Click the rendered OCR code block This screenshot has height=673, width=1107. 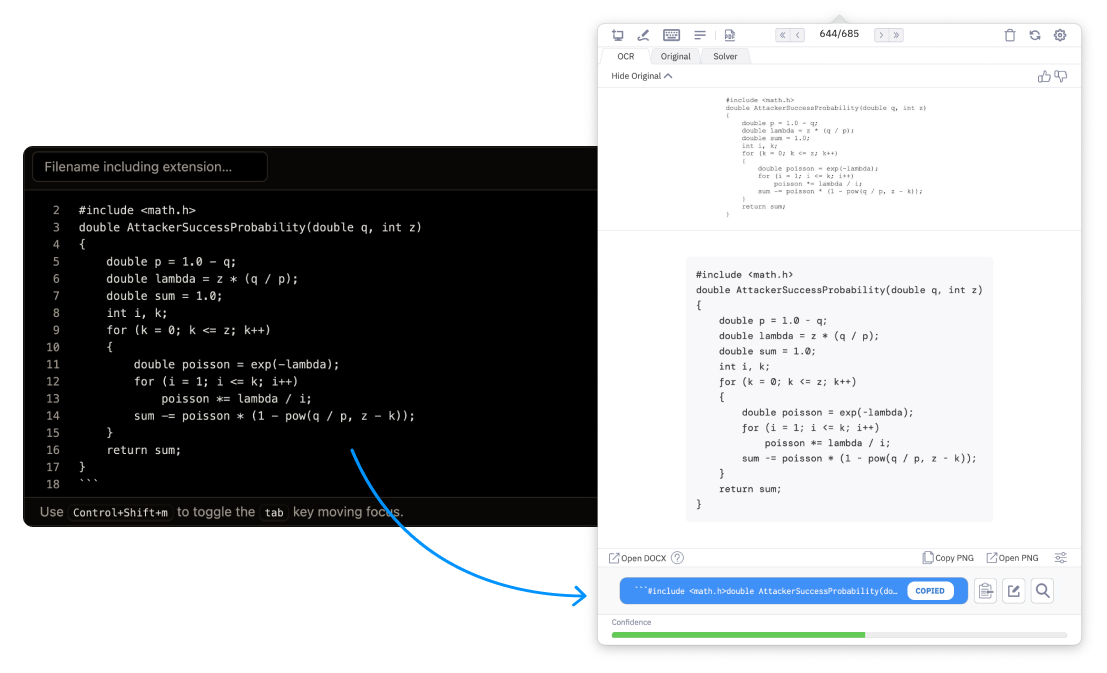[839, 389]
